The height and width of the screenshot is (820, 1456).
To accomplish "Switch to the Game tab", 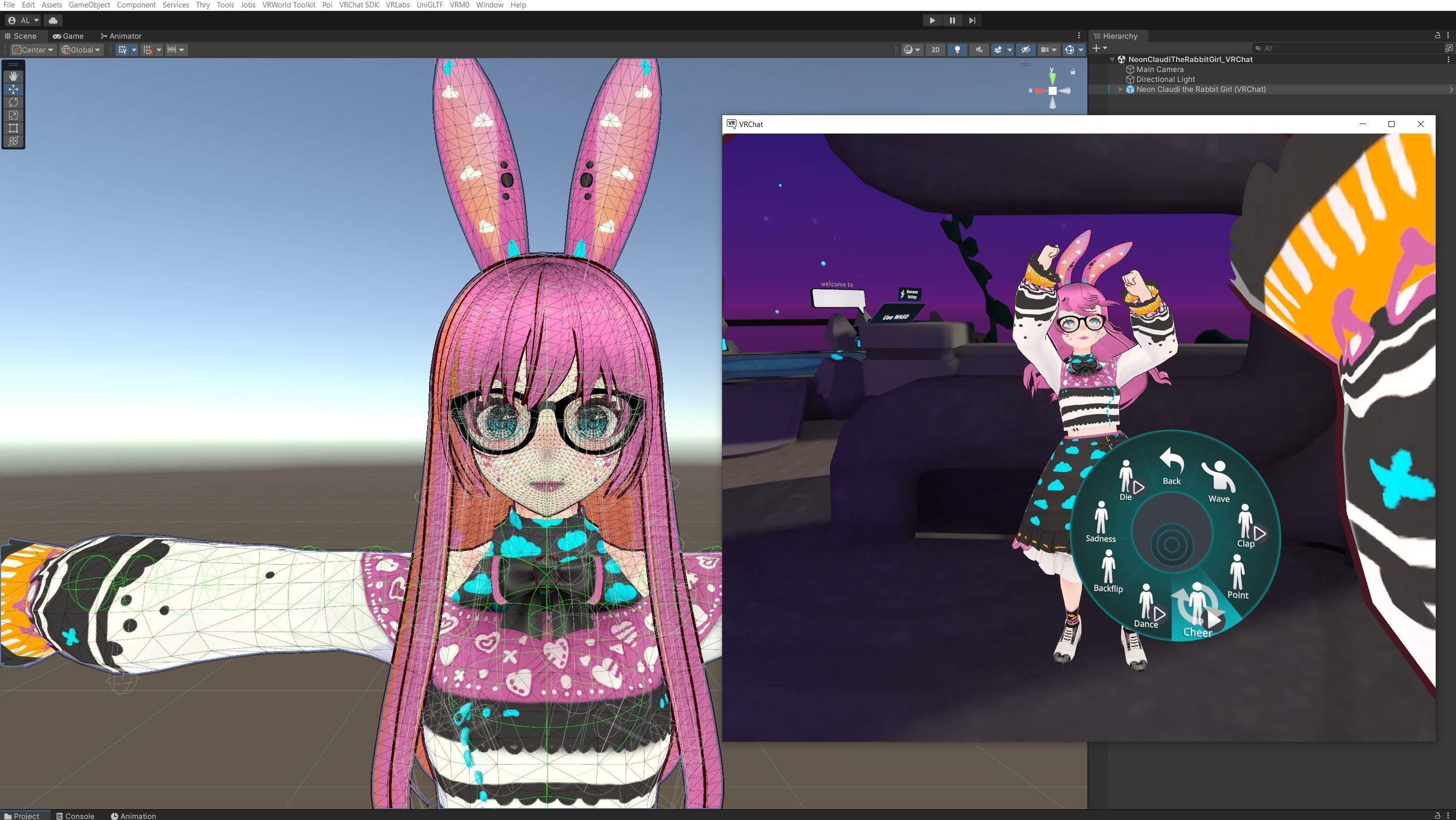I will [68, 36].
